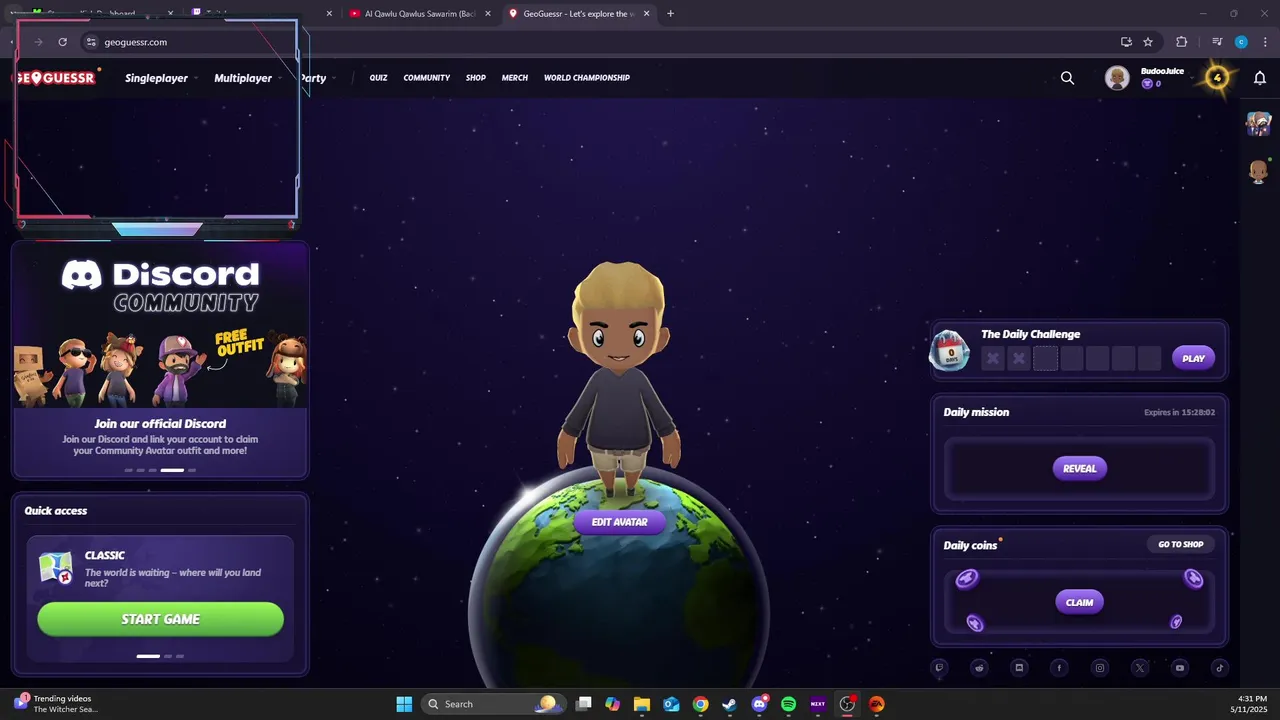Click PLAY on The Daily Challenge

[1193, 358]
